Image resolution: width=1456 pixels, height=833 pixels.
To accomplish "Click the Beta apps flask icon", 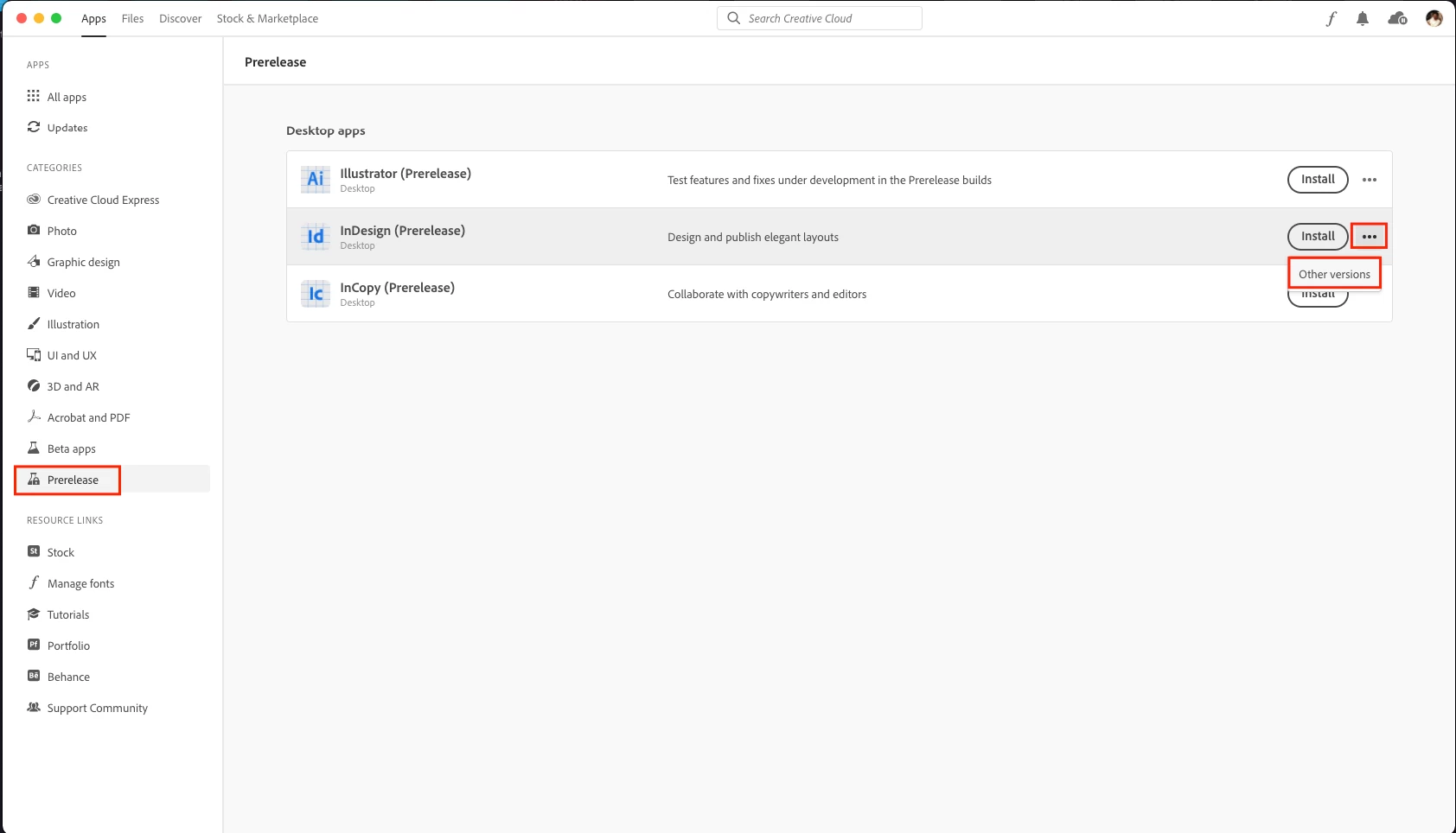I will (x=34, y=448).
